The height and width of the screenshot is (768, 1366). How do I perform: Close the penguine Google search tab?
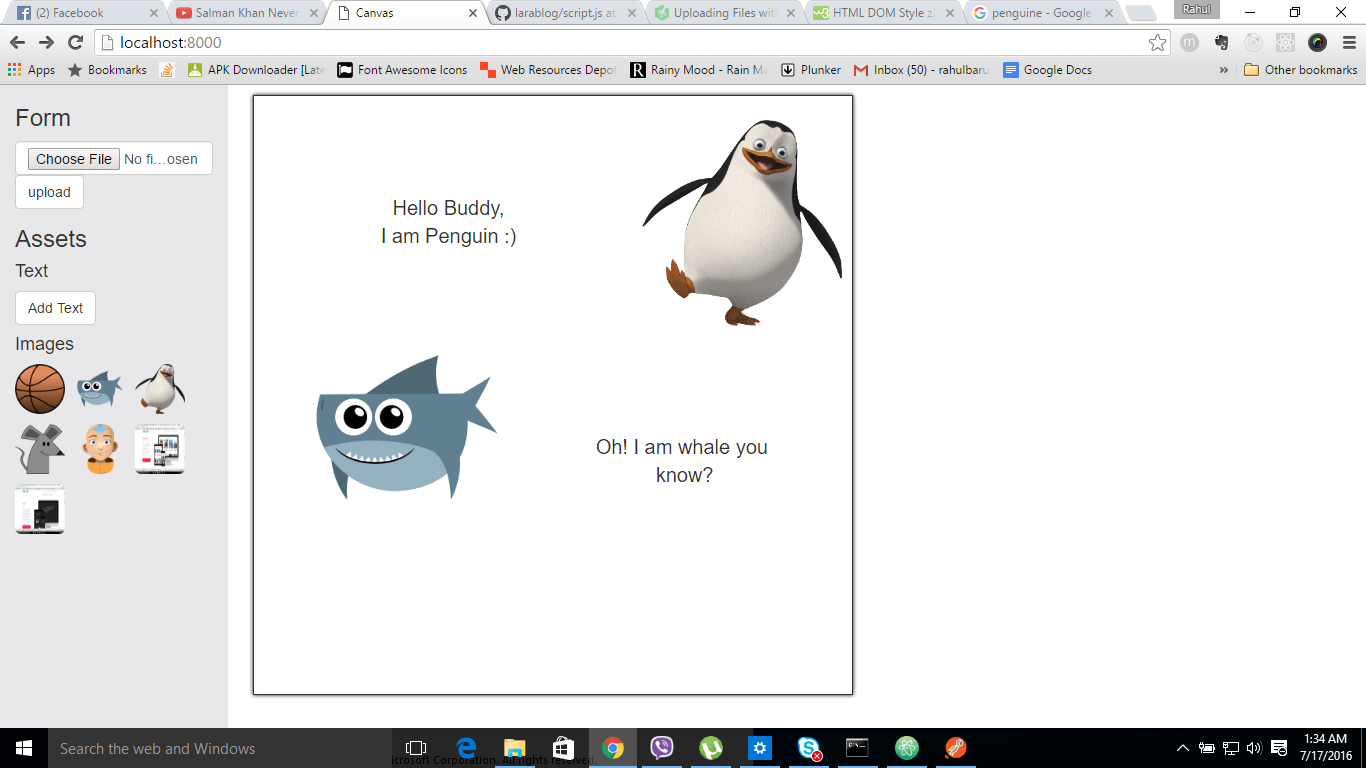pyautogui.click(x=1107, y=13)
